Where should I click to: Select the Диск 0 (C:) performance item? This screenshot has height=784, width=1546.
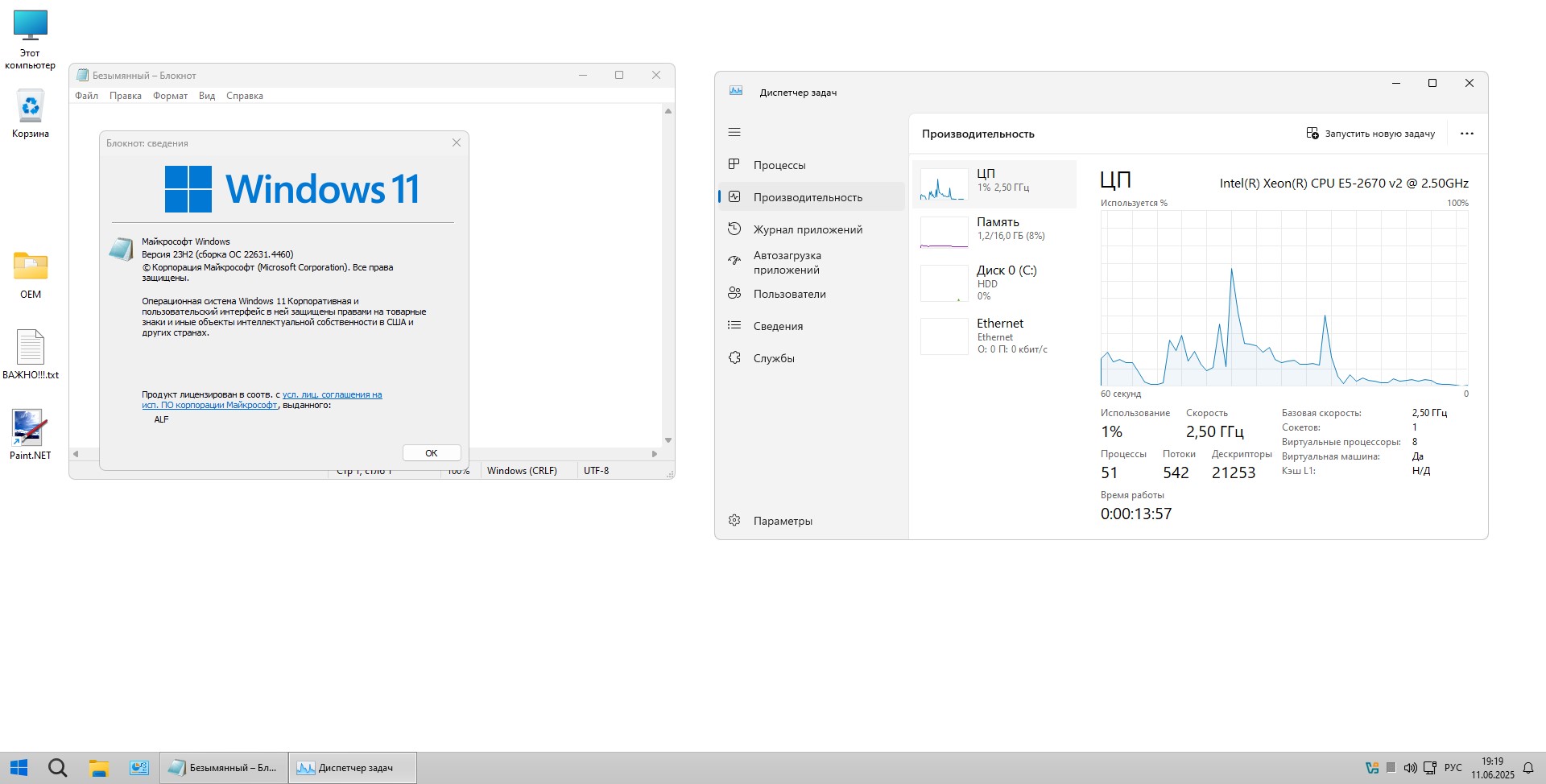[x=994, y=283]
